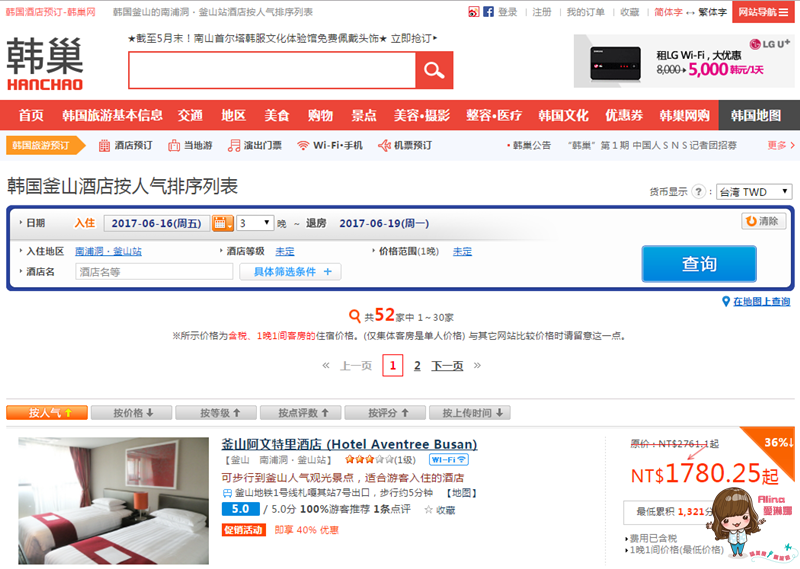Click 登录 login link
800x569 pixels.
click(x=508, y=12)
